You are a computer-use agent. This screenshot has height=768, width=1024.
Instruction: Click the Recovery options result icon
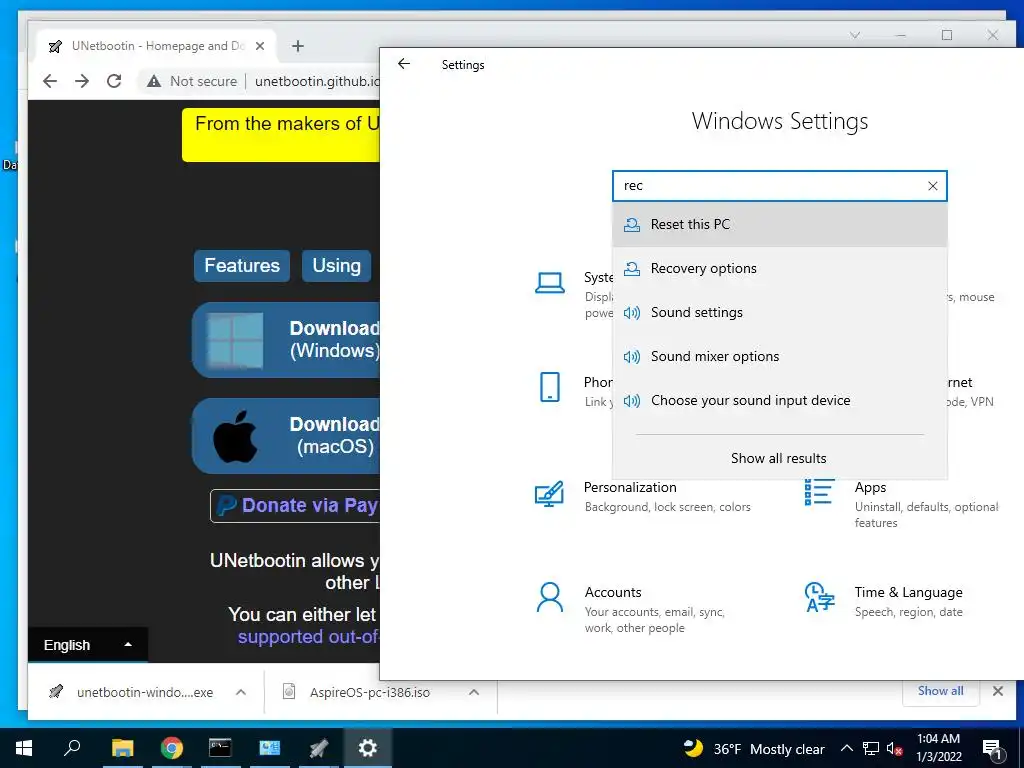click(632, 268)
